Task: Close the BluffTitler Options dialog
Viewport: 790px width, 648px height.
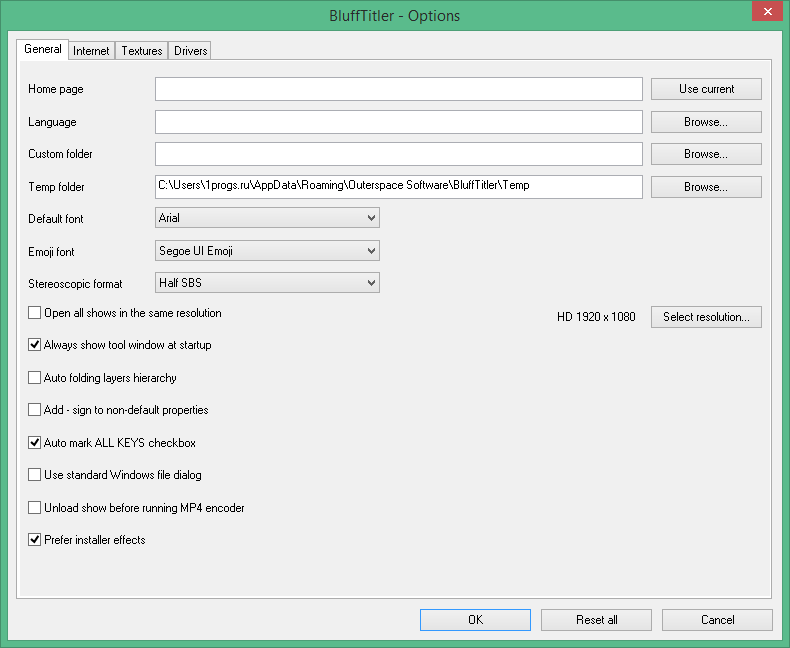Action: coord(765,12)
